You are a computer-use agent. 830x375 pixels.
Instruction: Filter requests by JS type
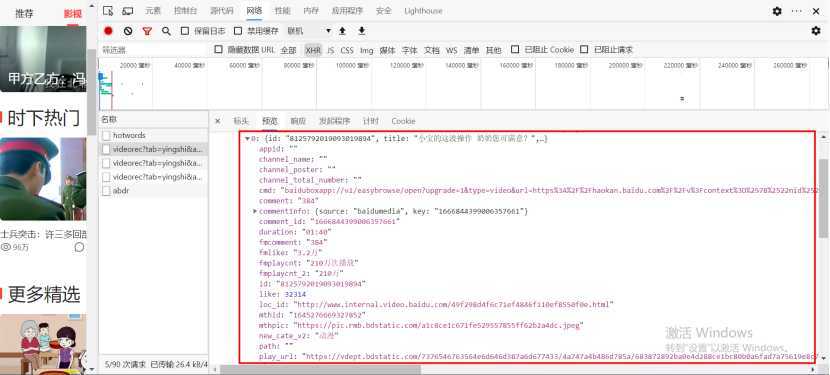click(330, 50)
